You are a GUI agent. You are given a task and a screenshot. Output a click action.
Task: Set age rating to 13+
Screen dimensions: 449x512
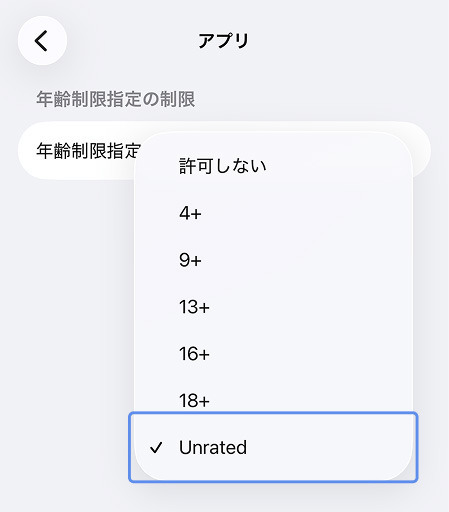[x=273, y=307]
